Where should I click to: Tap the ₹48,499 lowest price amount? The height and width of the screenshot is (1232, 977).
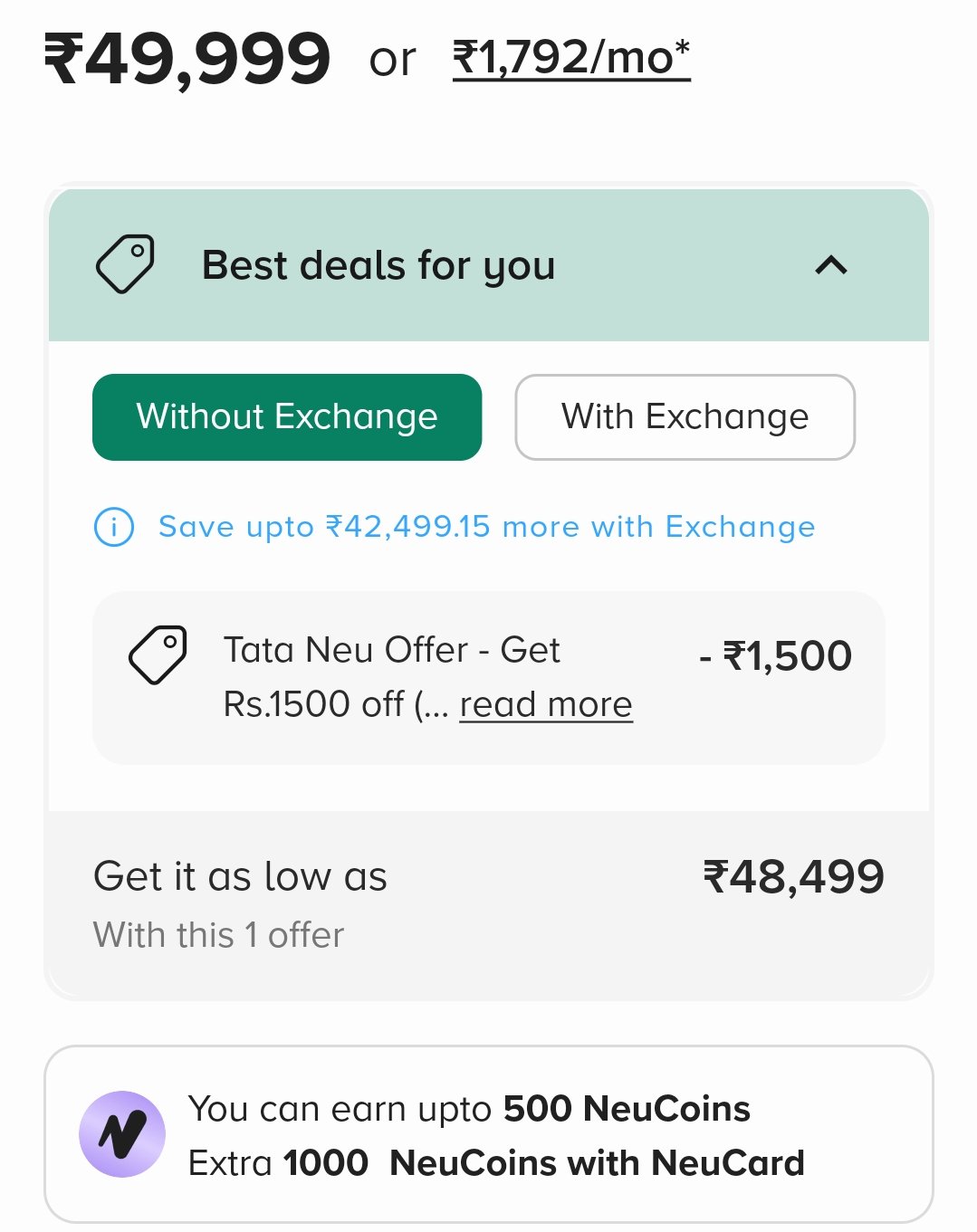(x=794, y=876)
